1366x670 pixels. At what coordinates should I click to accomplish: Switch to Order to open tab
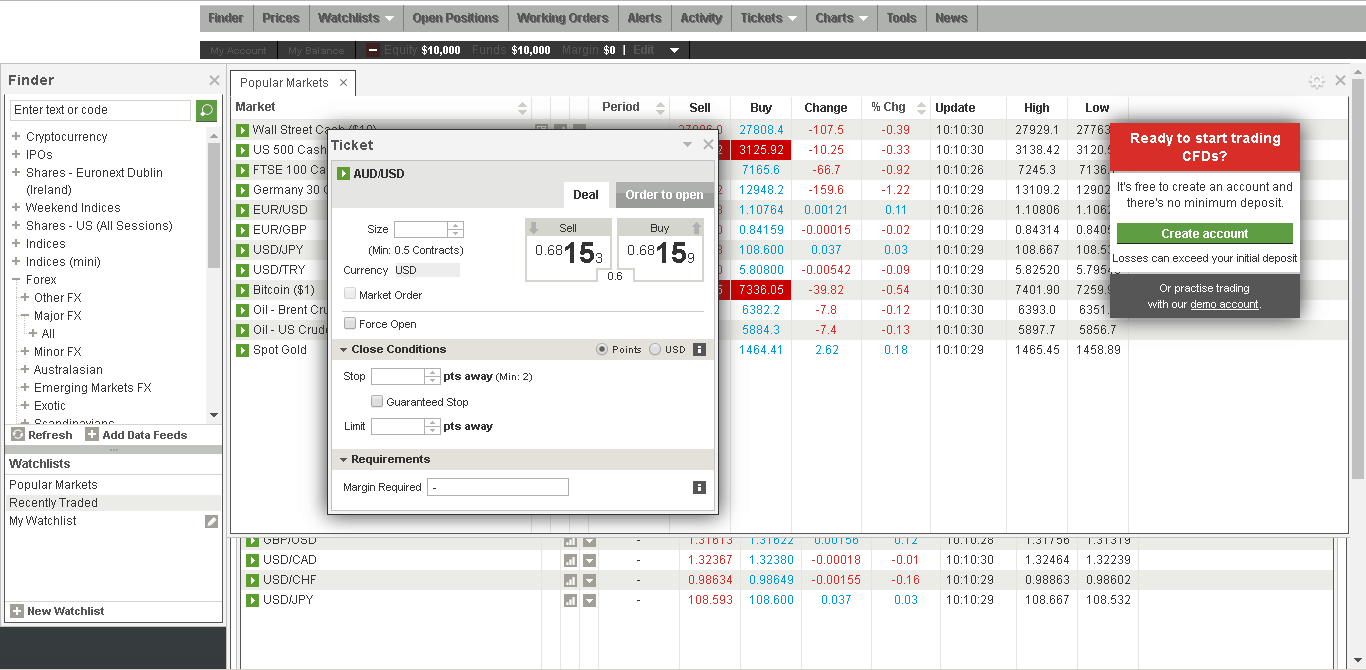(664, 195)
